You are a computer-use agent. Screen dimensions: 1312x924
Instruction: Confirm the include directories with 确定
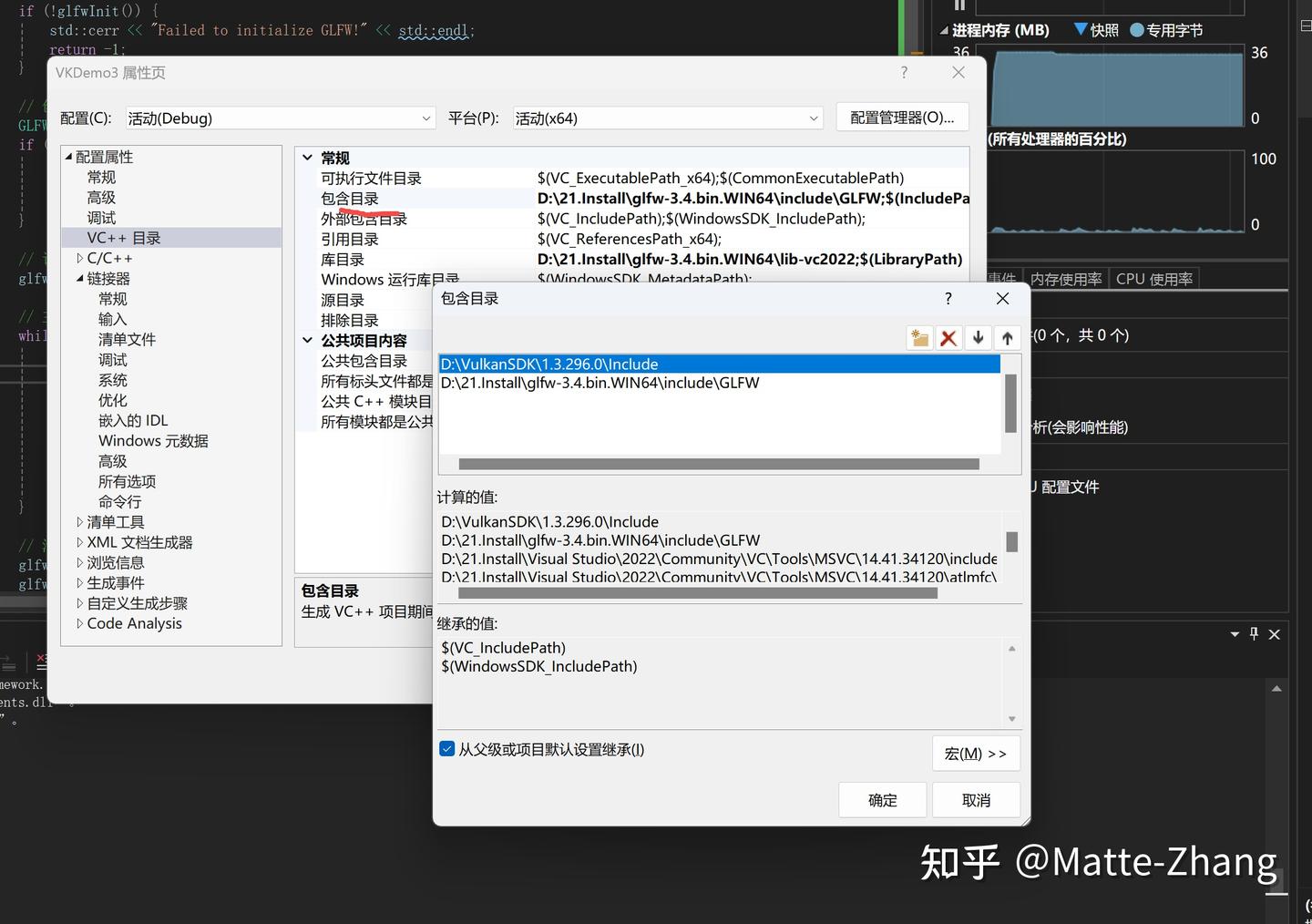[881, 799]
